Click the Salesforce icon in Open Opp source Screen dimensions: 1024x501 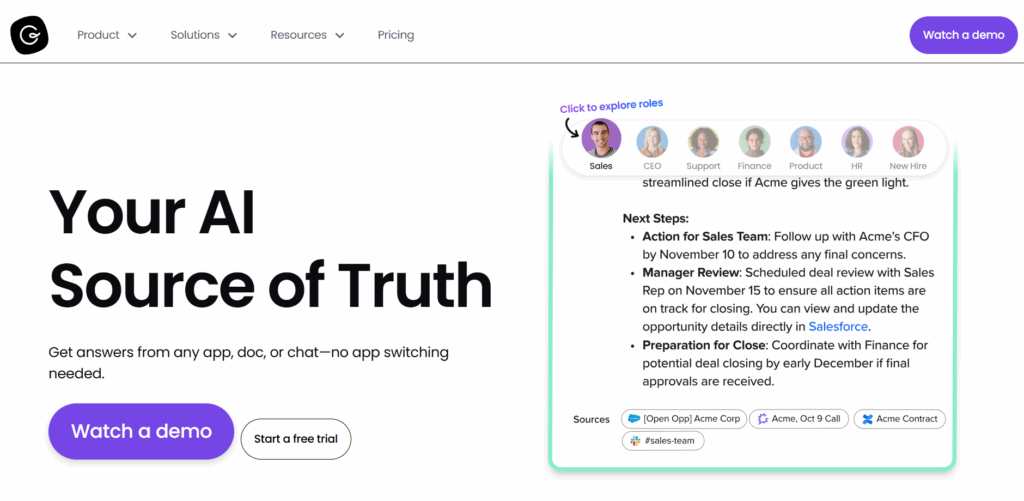tap(633, 419)
